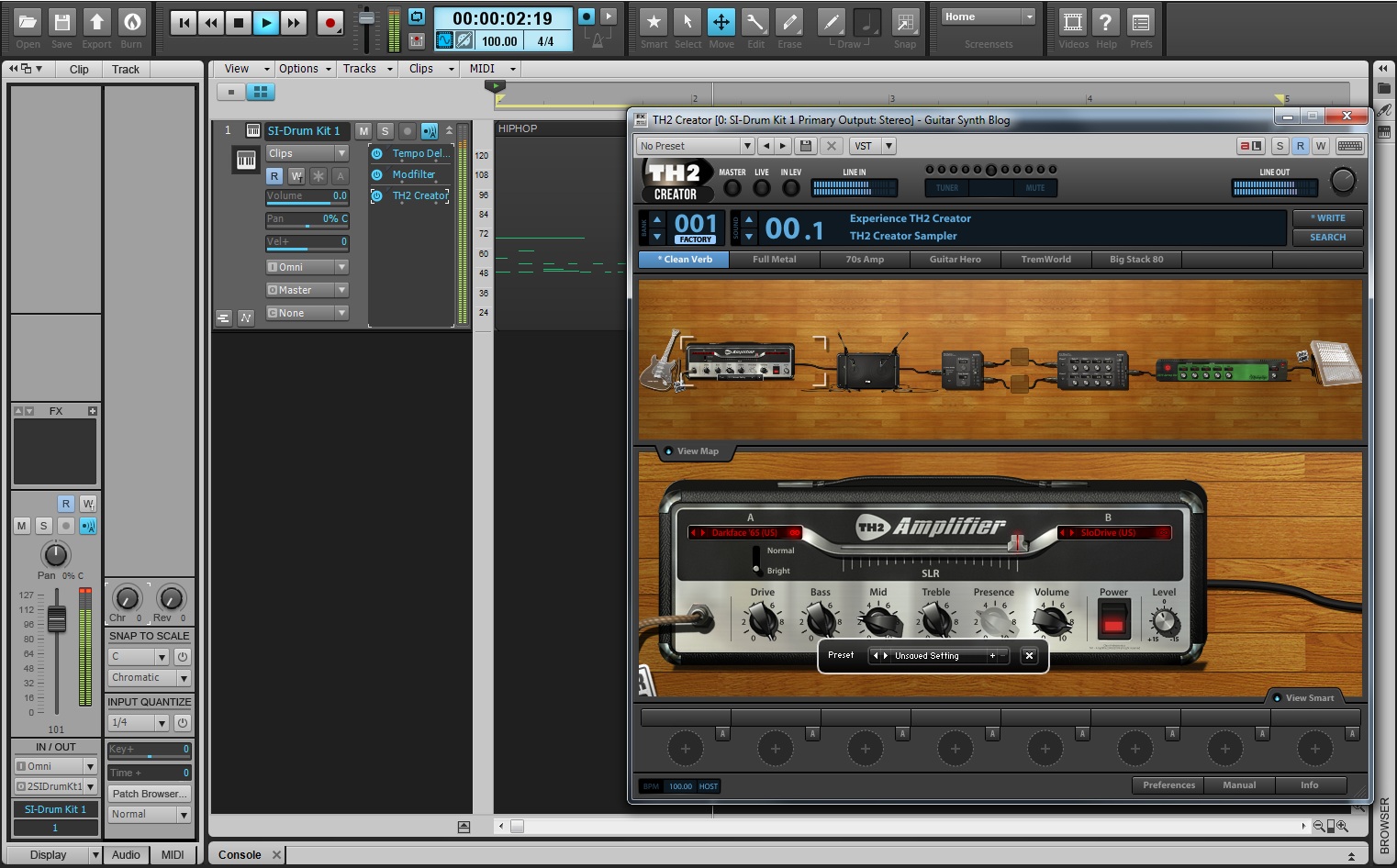Open the No Preset dropdown in TH2 window
The height and width of the screenshot is (868, 1397).
tap(695, 146)
